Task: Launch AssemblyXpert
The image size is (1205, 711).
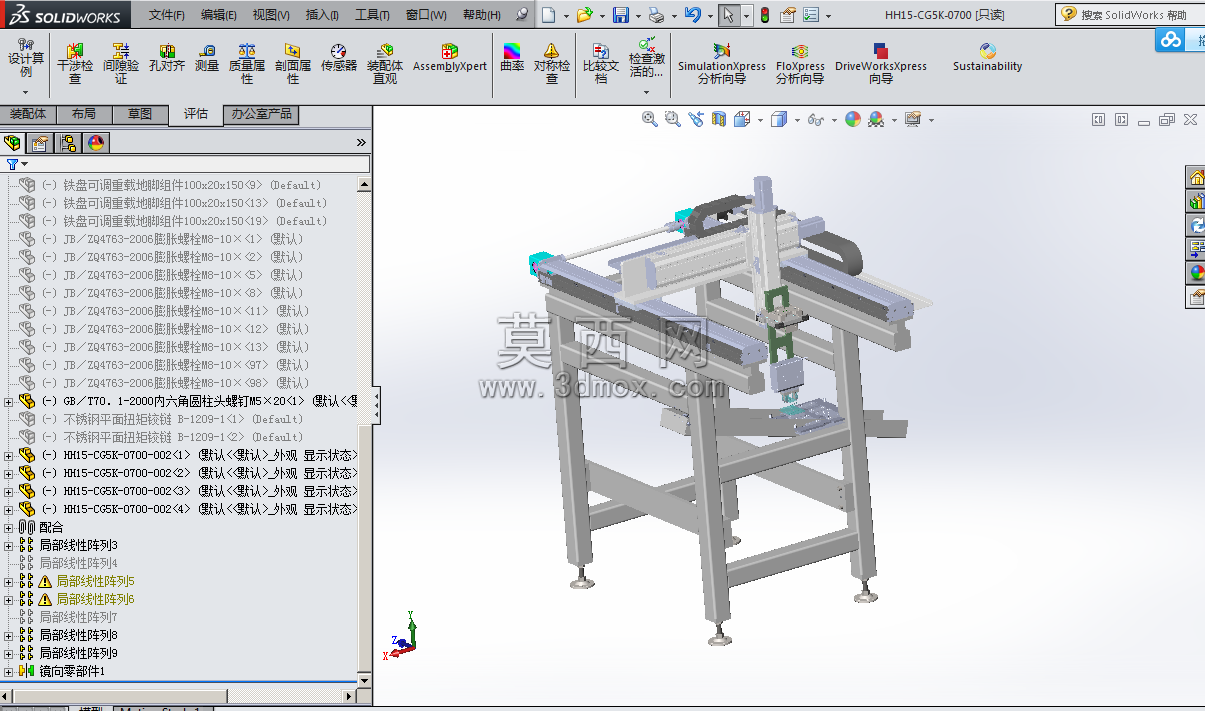Action: (450, 58)
